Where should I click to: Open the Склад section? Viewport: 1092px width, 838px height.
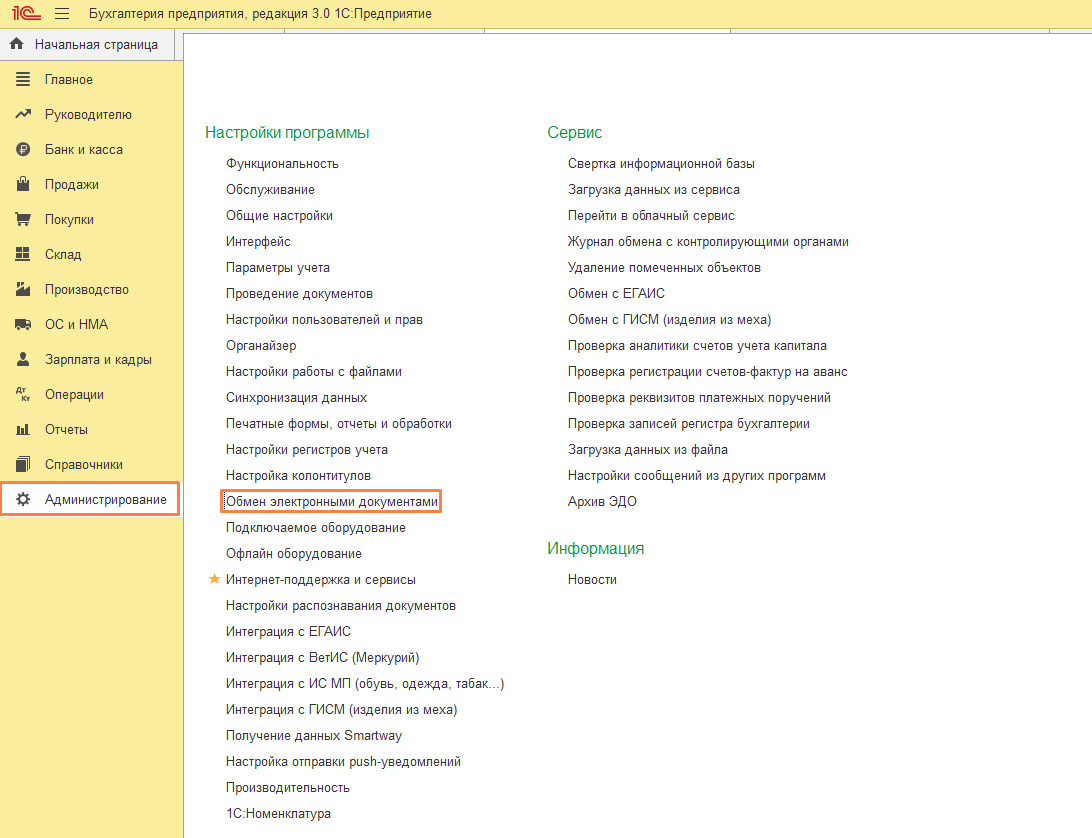tap(63, 254)
